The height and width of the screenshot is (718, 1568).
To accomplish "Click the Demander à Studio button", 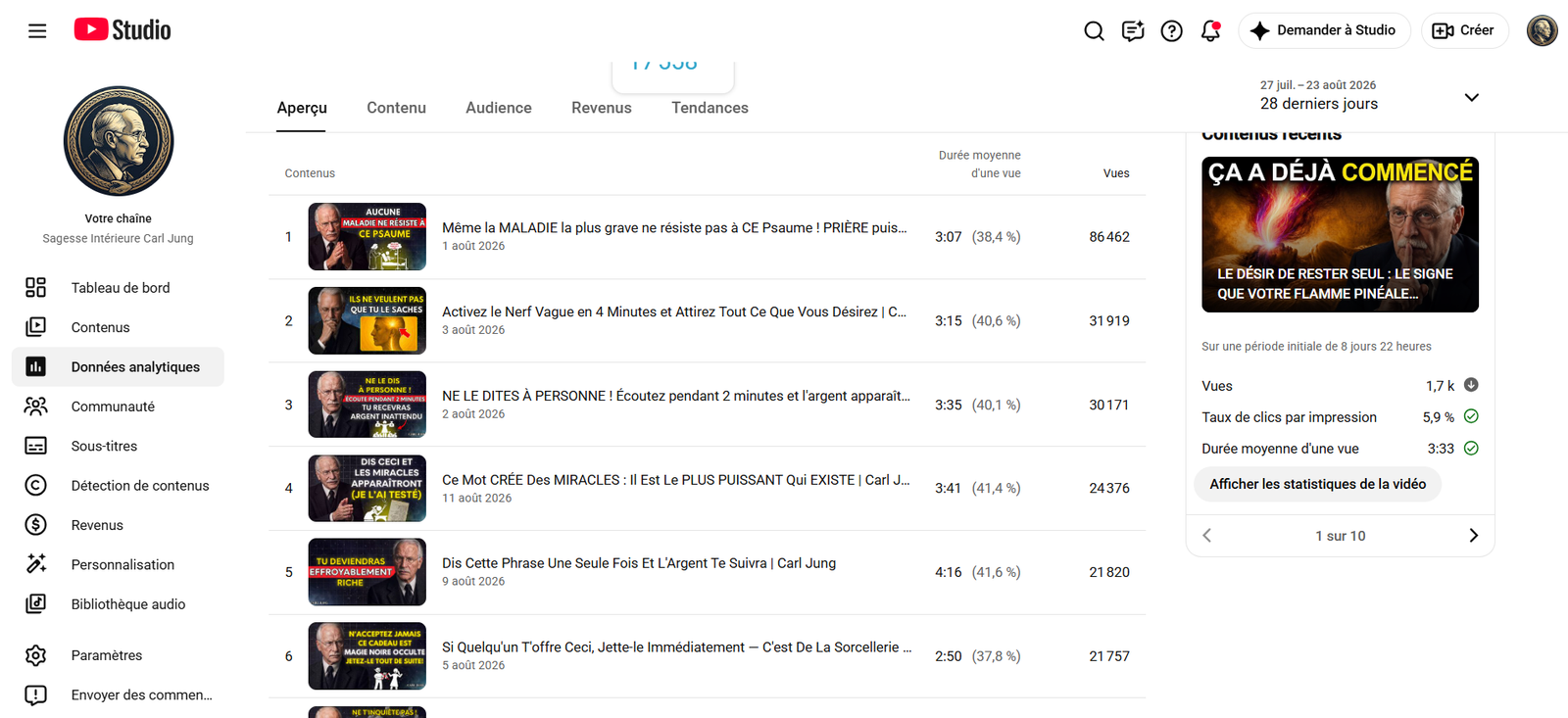I will tap(1324, 30).
